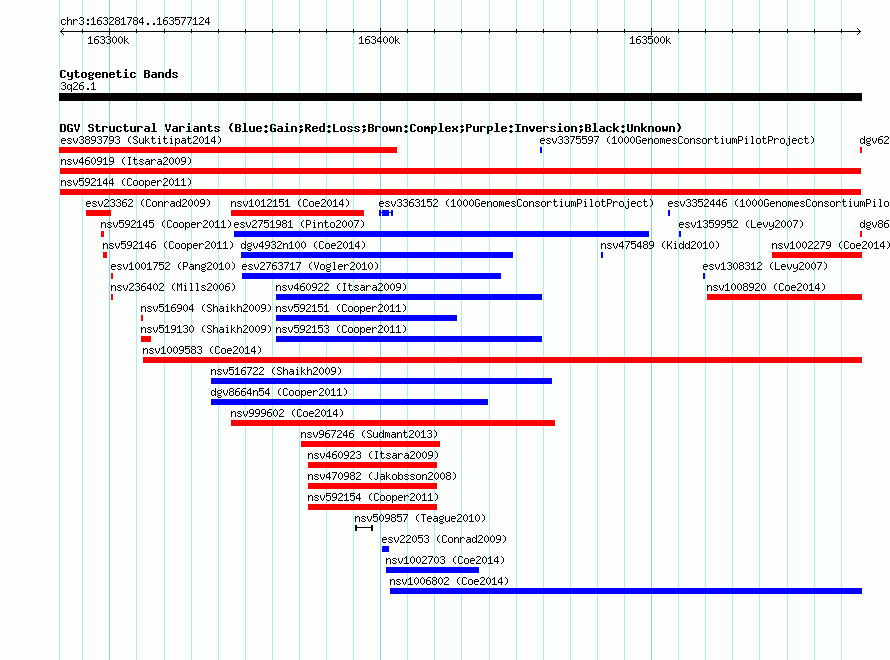
Task: Click the esv23362 (Conrad2009) label
Action: (x=148, y=203)
